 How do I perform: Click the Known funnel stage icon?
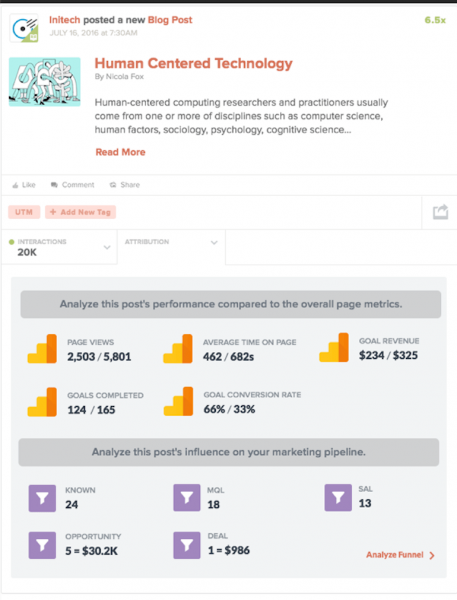pyautogui.click(x=42, y=498)
